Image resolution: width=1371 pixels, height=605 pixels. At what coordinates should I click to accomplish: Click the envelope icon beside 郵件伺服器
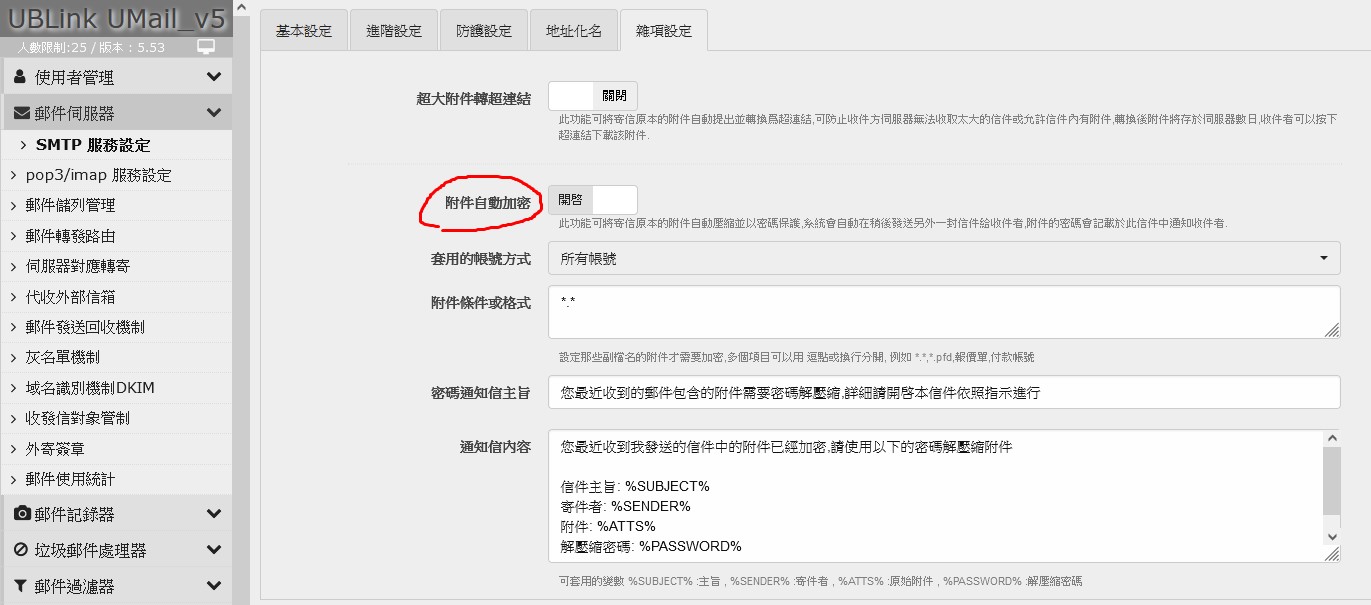click(x=21, y=113)
